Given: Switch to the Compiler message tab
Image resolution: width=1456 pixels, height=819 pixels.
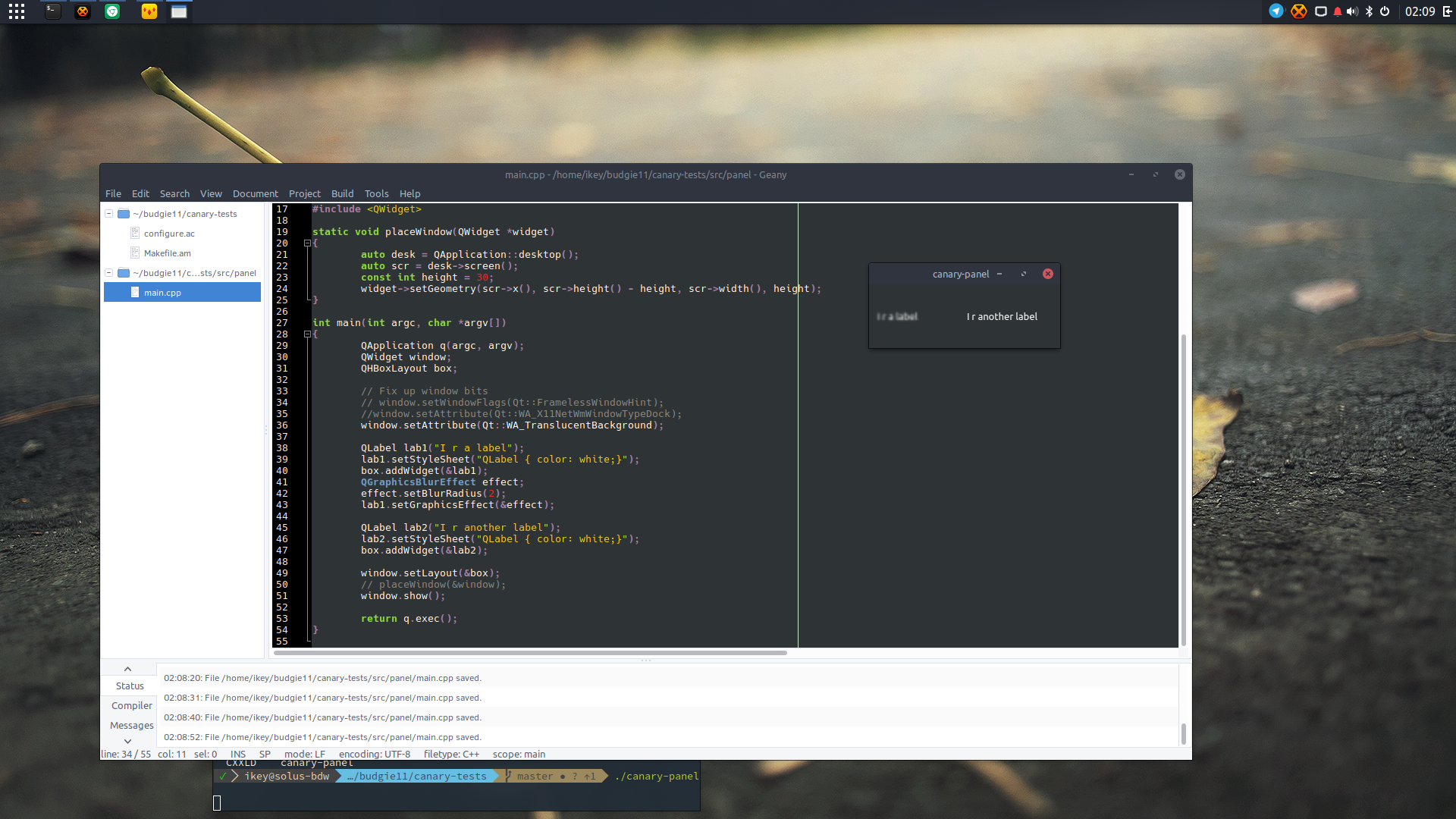Looking at the screenshot, I should (x=132, y=706).
